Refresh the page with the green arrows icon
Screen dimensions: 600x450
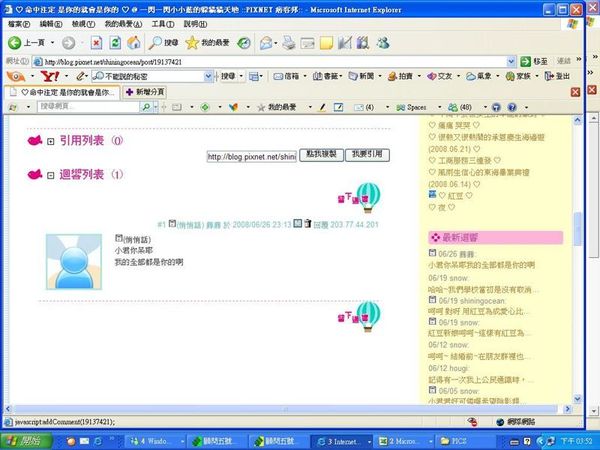coord(115,43)
